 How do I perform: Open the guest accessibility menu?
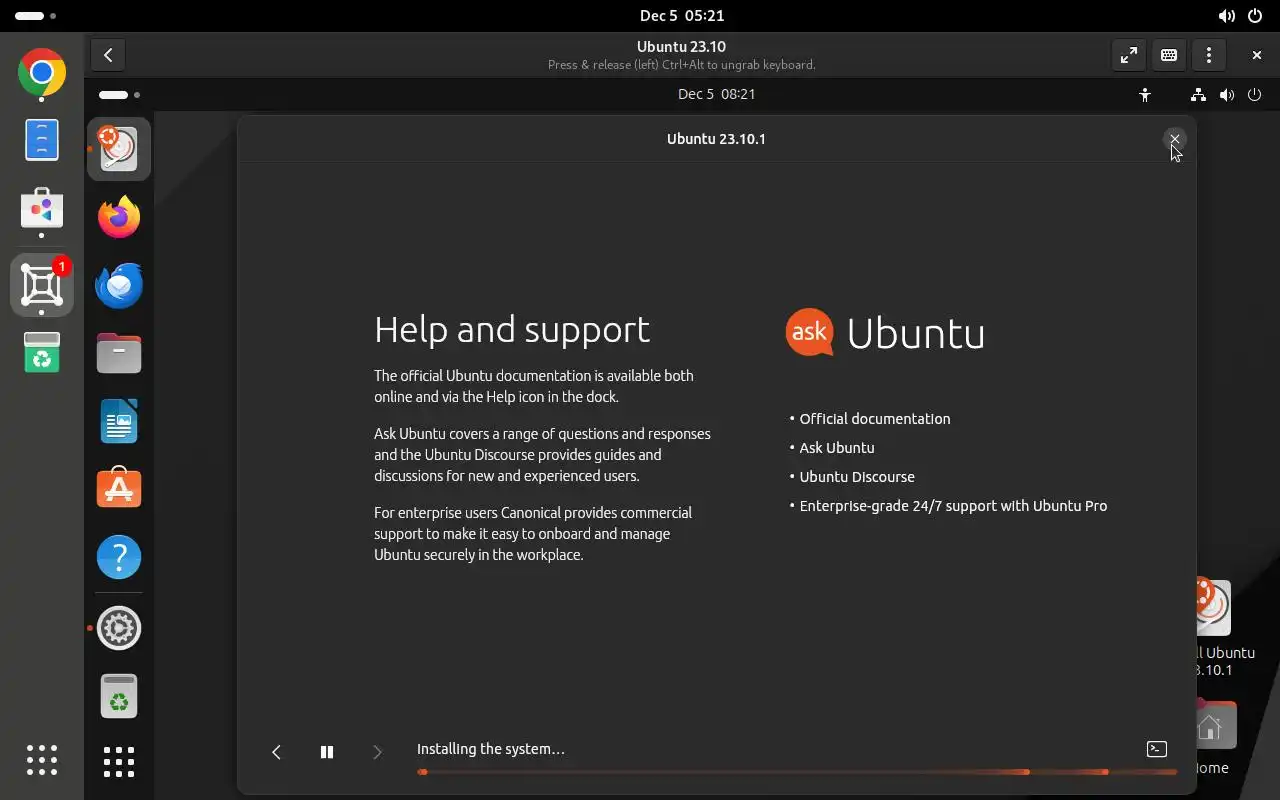click(x=1145, y=95)
